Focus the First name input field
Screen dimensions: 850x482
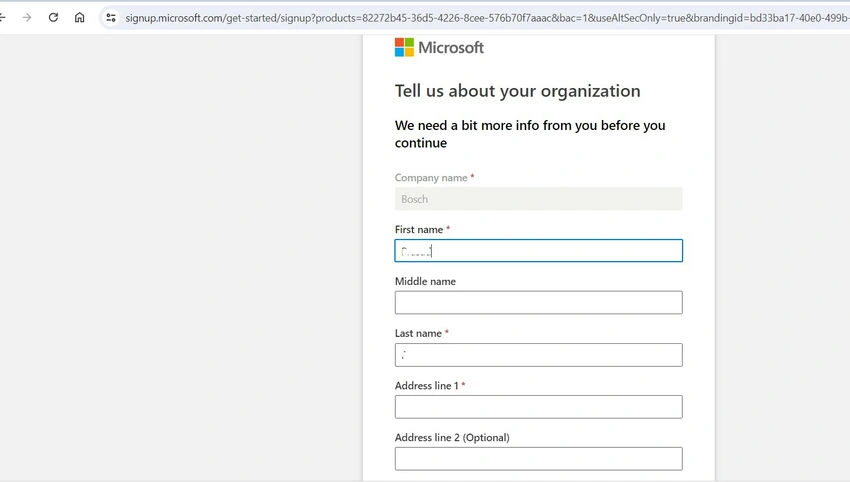pyautogui.click(x=538, y=250)
